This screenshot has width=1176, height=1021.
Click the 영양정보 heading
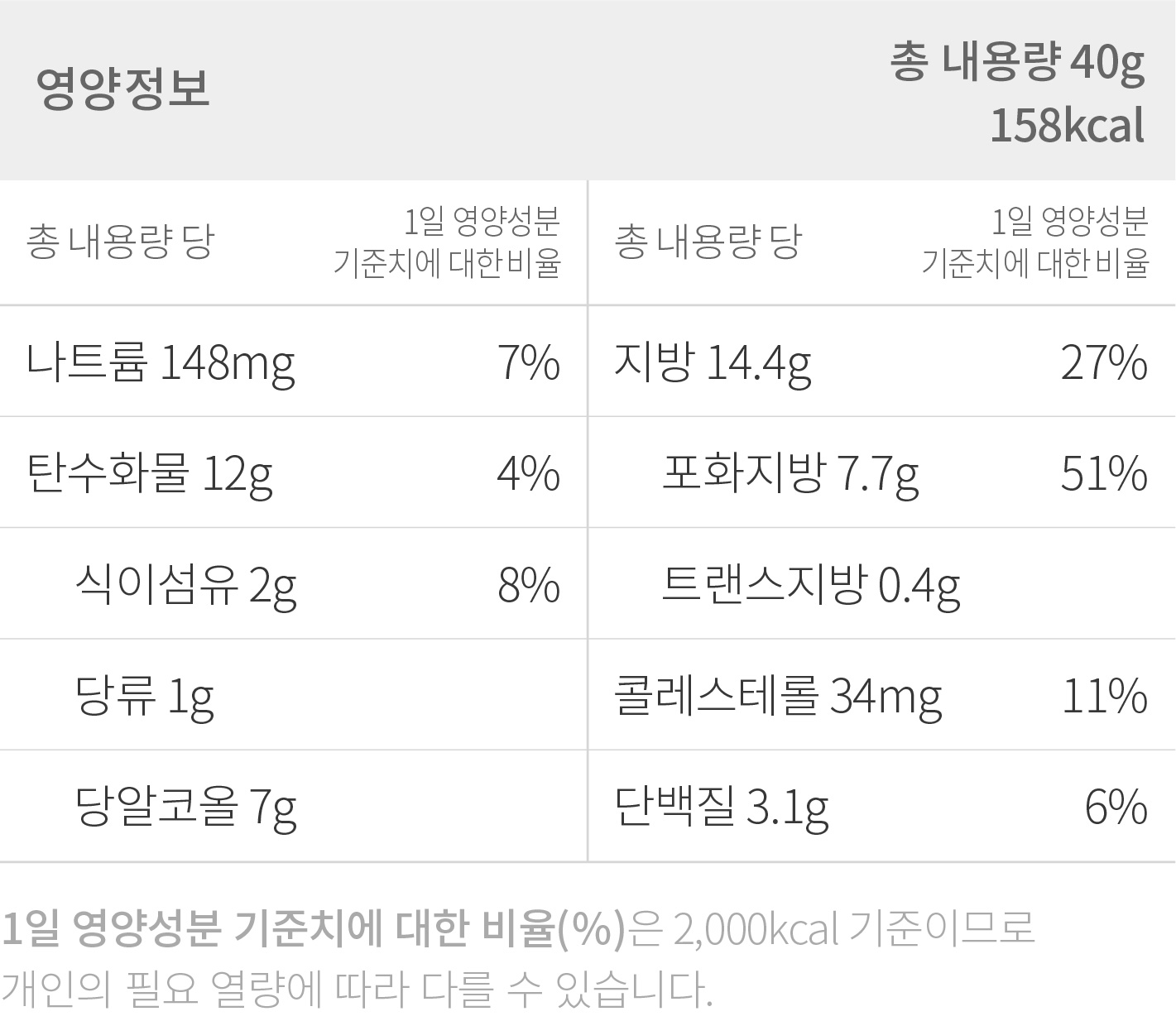123,89
